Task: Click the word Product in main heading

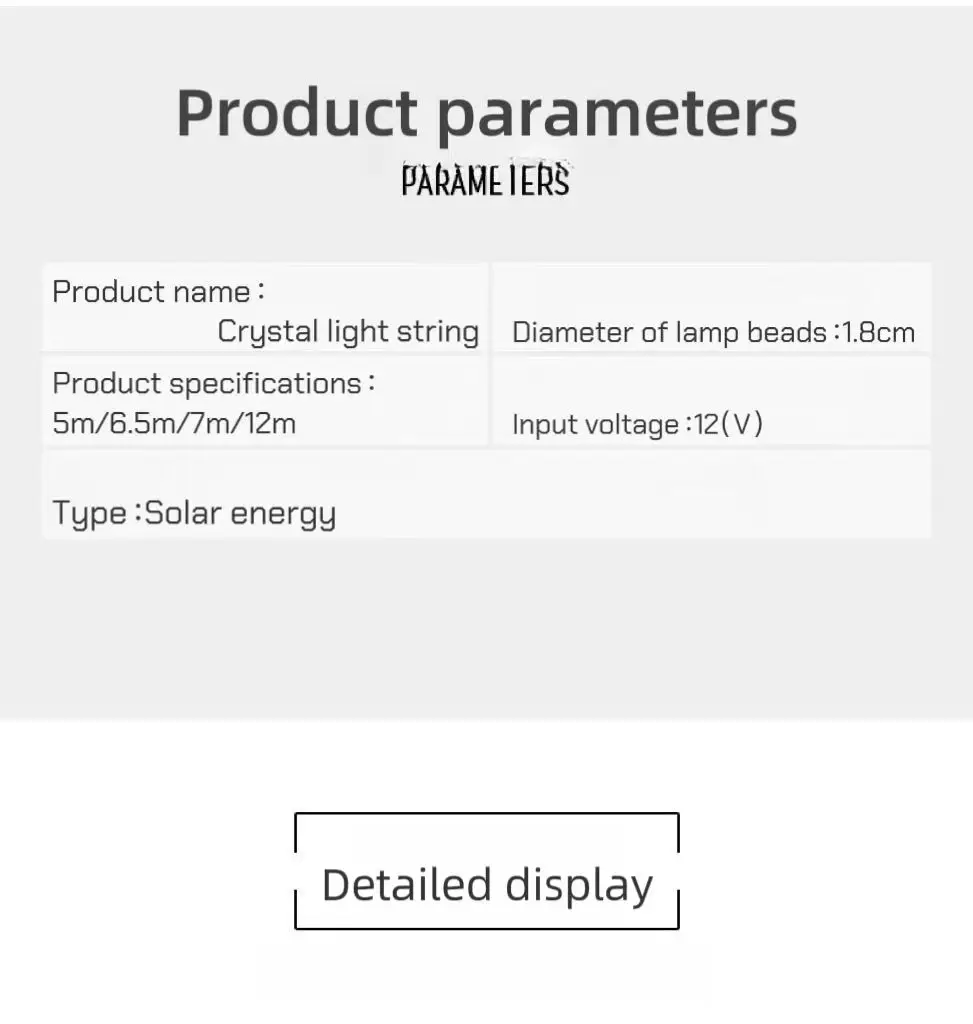Action: click(297, 112)
